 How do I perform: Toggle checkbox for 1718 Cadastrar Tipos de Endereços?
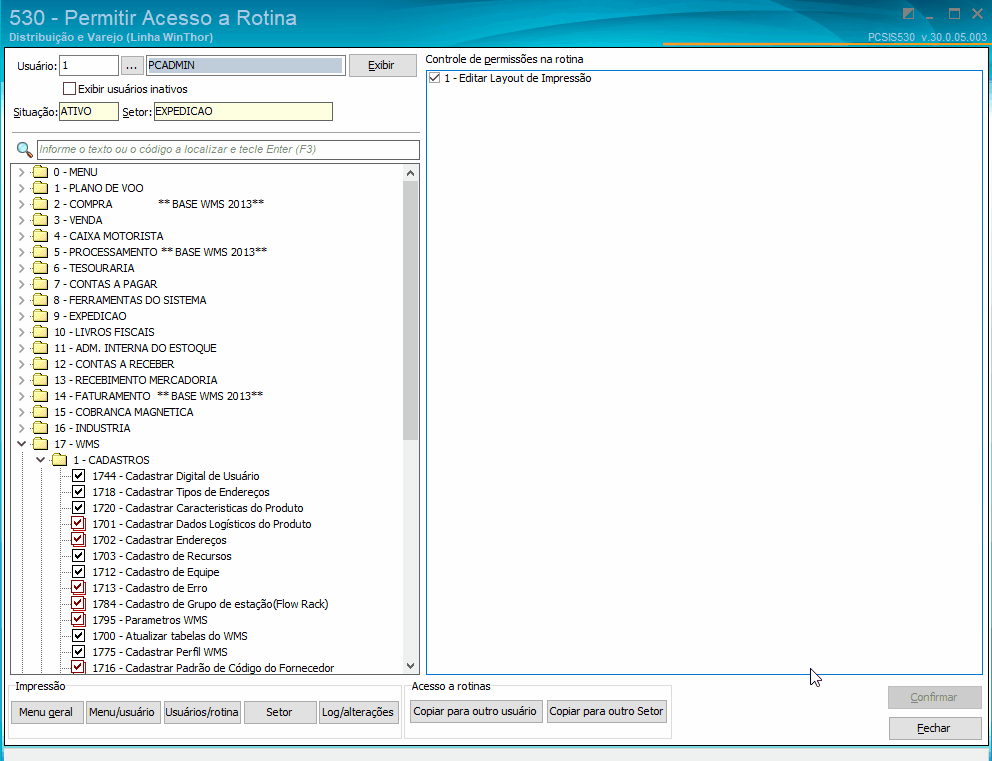pos(78,492)
